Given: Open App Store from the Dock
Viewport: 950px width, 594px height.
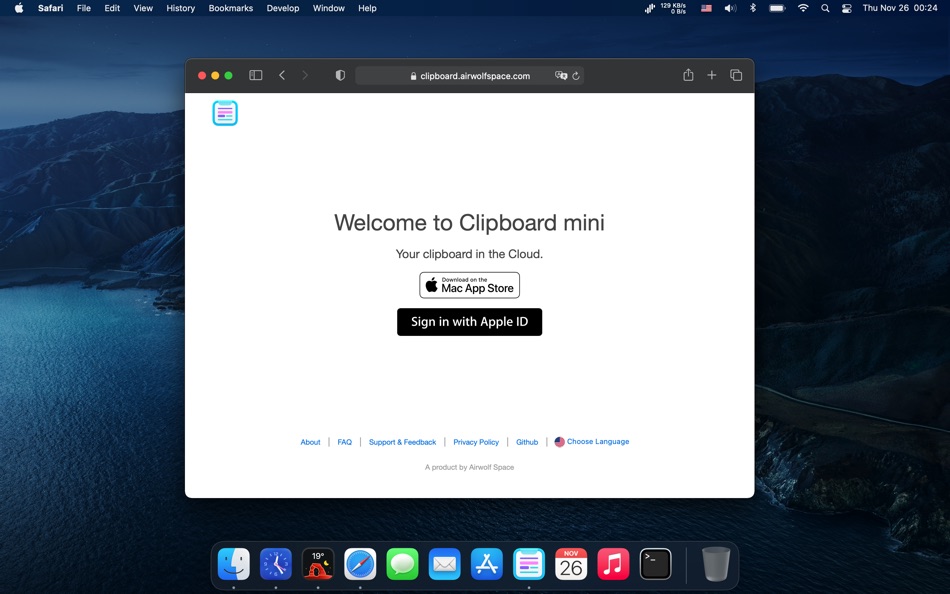Looking at the screenshot, I should click(x=487, y=564).
